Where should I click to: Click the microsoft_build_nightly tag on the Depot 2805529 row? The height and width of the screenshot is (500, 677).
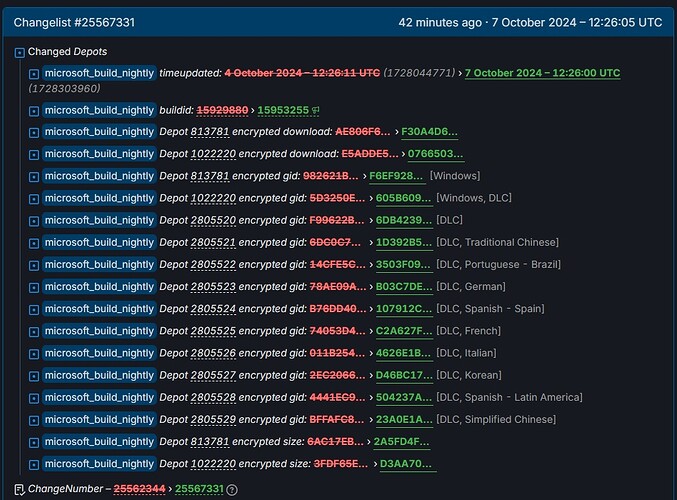(x=99, y=420)
